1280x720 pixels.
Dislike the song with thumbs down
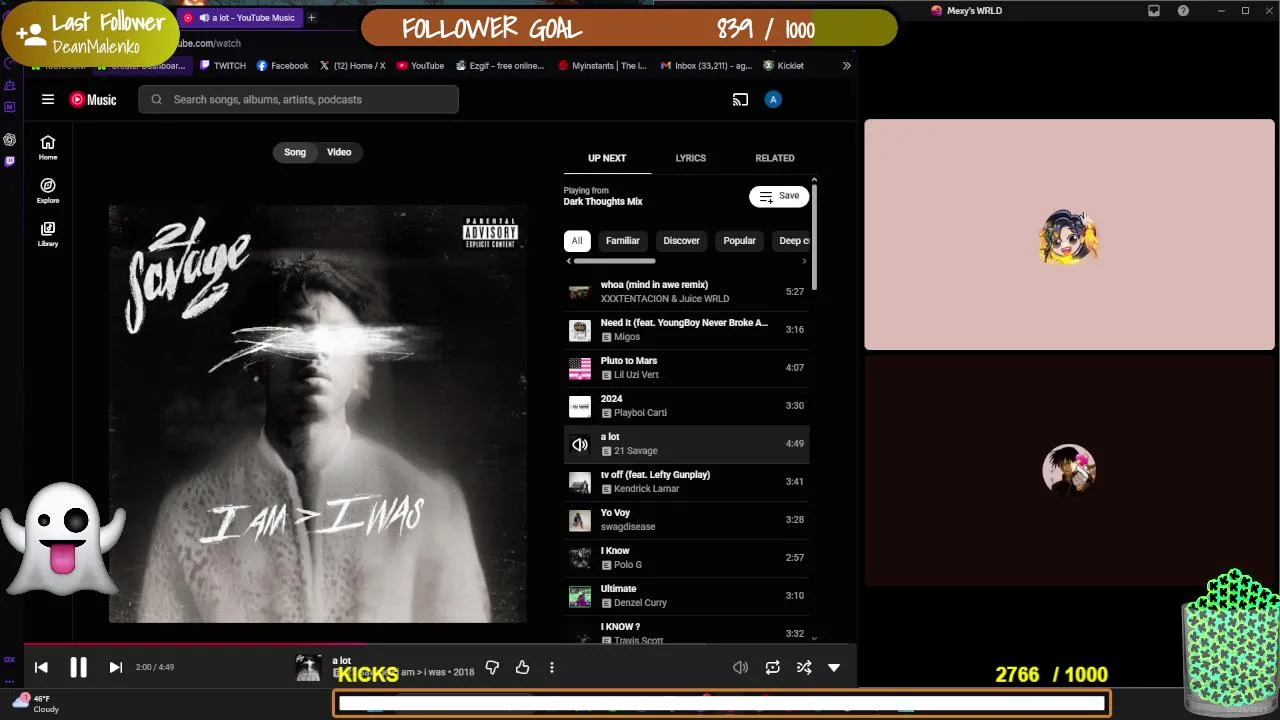click(x=492, y=667)
